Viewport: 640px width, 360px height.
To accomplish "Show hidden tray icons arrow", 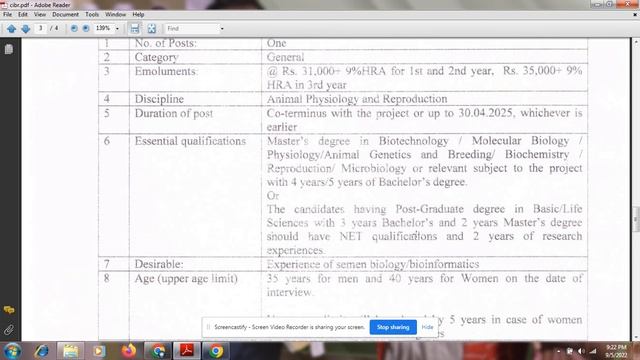I will click(x=558, y=351).
